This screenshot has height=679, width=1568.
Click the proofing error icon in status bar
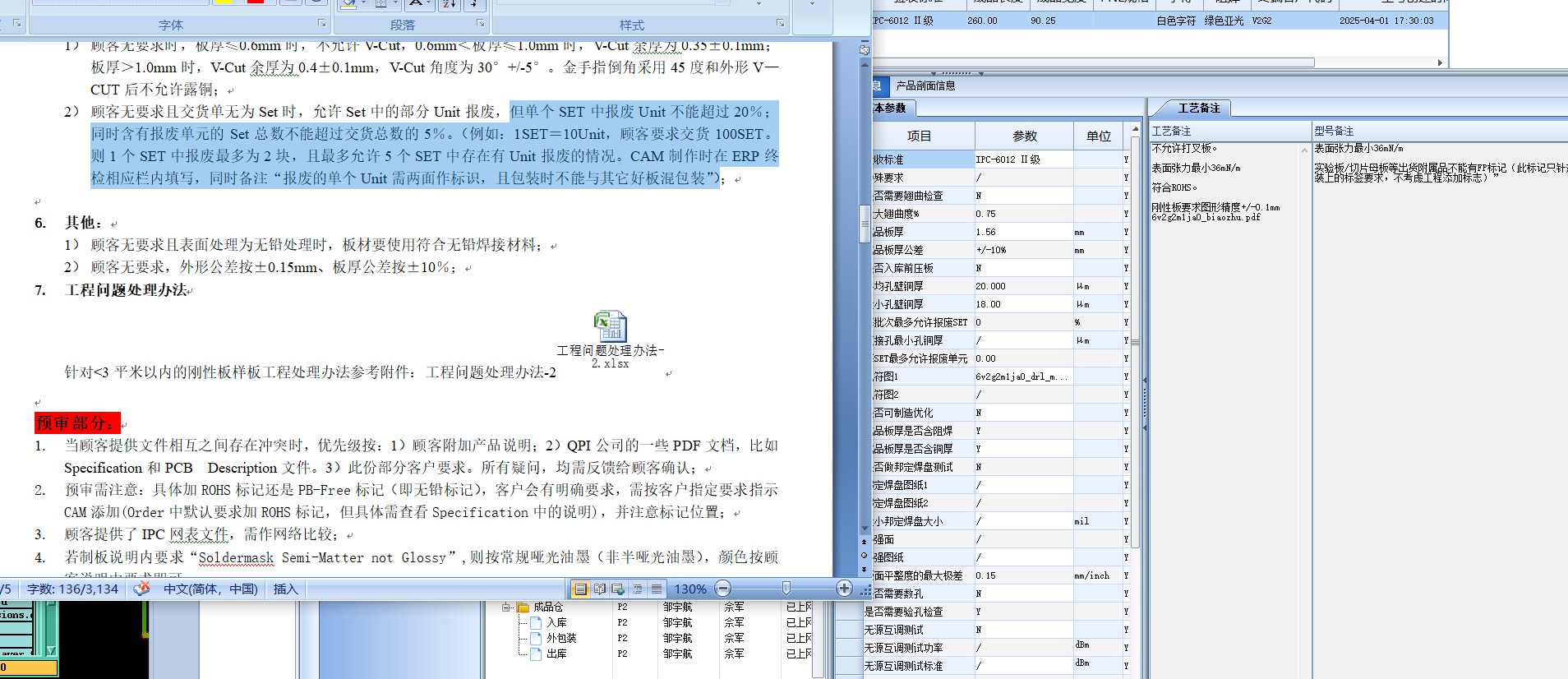(x=142, y=589)
